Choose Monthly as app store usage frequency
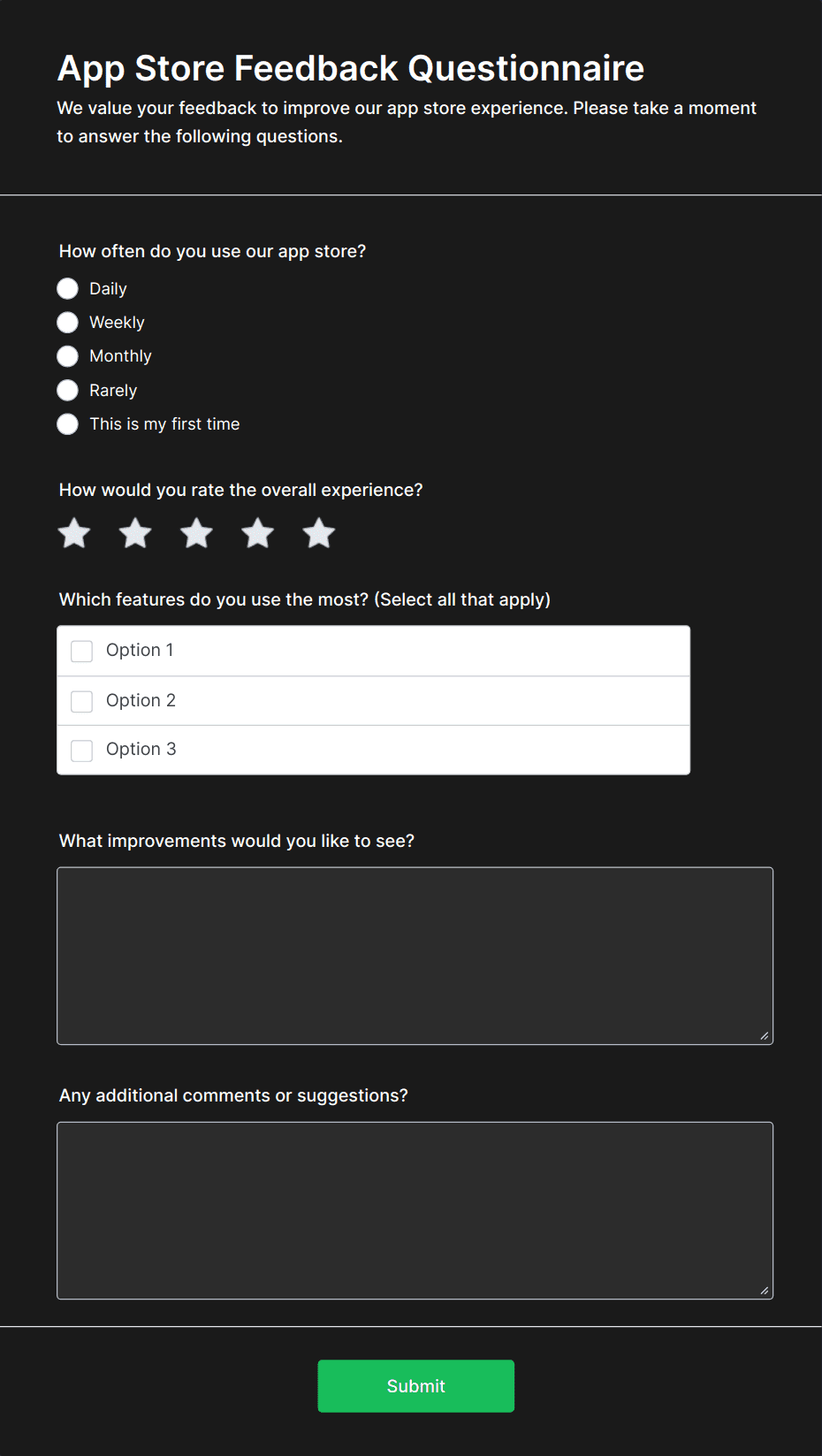822x1456 pixels. [68, 355]
